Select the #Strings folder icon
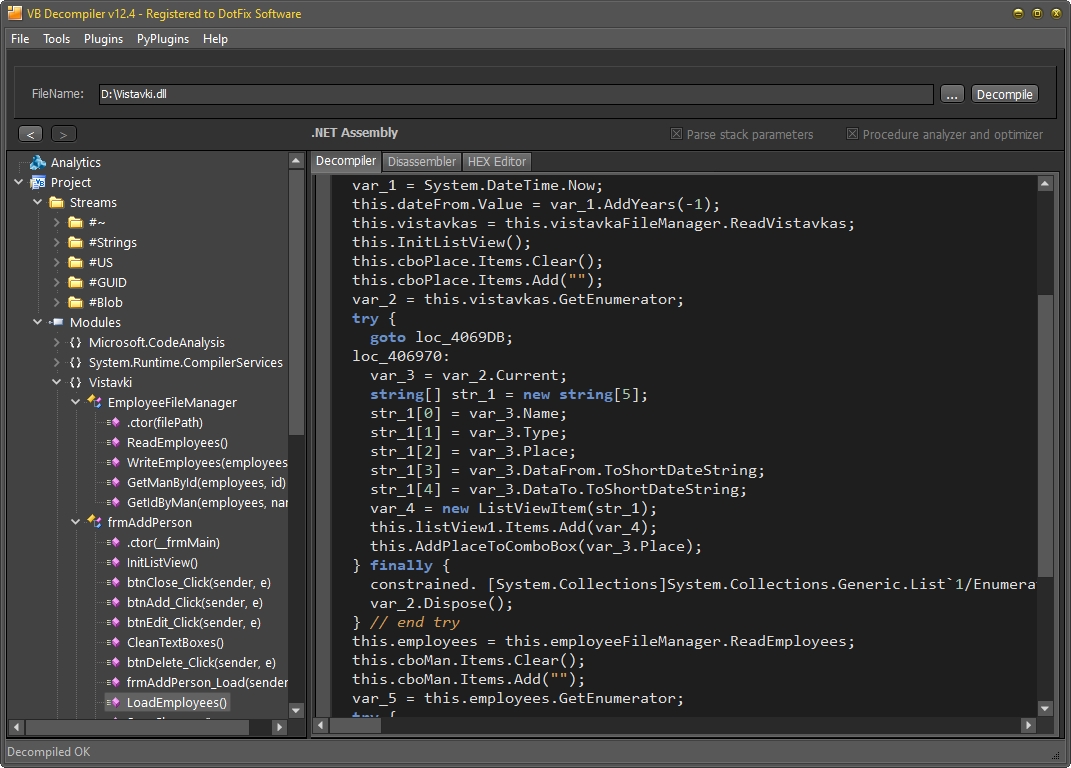This screenshot has height=768, width=1071. (x=76, y=243)
